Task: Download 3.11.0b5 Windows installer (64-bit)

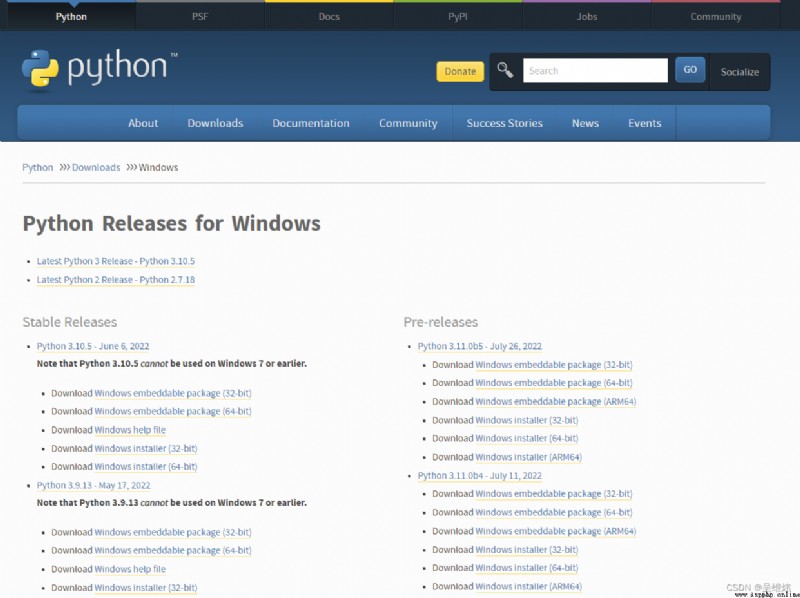Action: pos(527,438)
